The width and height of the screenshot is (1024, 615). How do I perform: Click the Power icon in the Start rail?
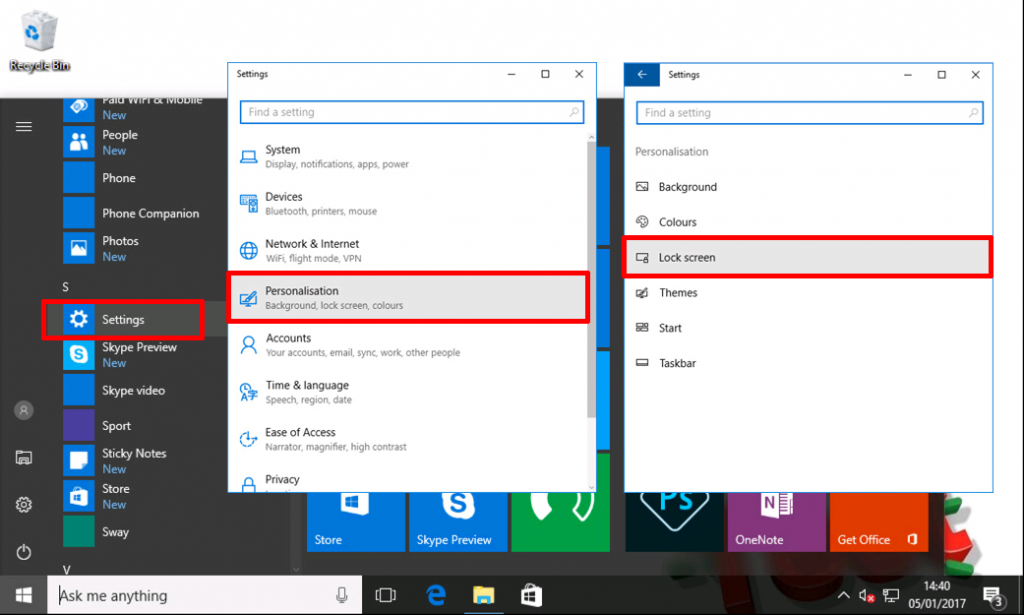[22, 552]
